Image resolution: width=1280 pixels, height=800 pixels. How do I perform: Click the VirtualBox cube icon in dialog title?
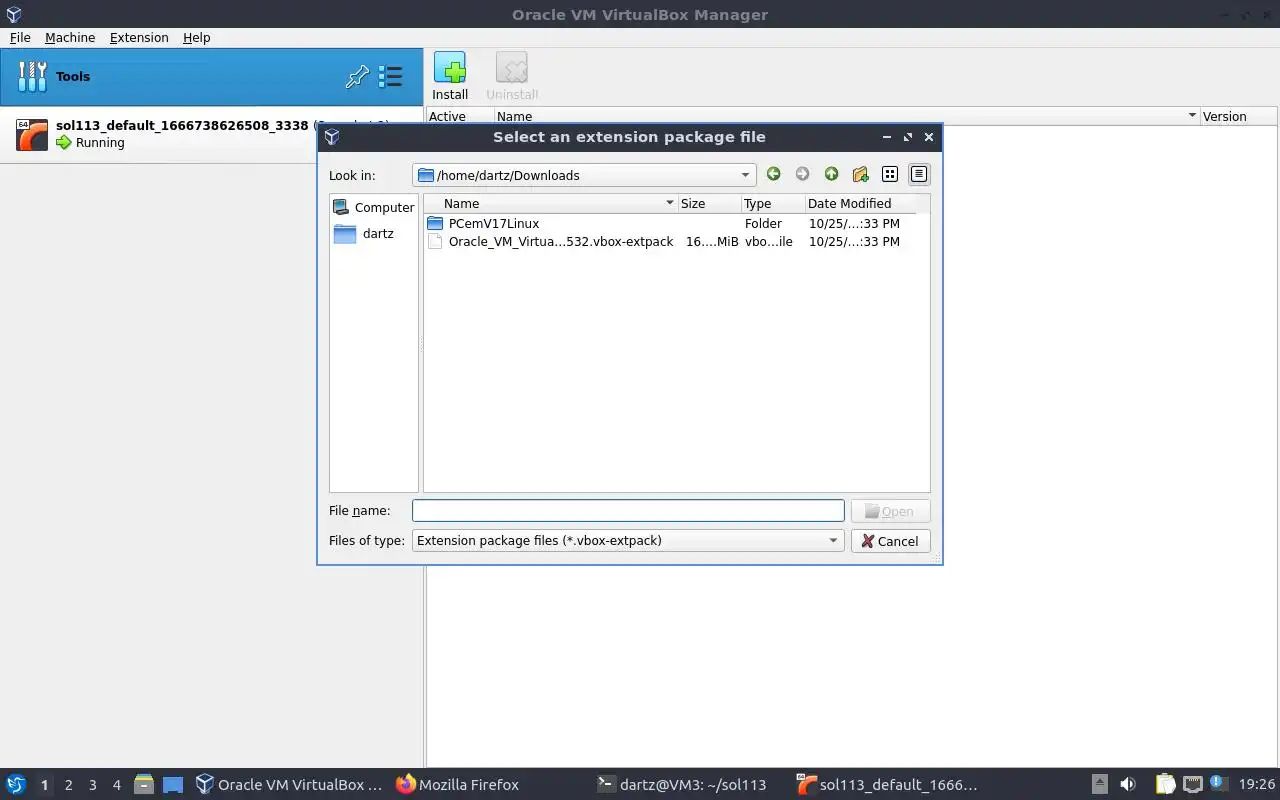(x=332, y=137)
